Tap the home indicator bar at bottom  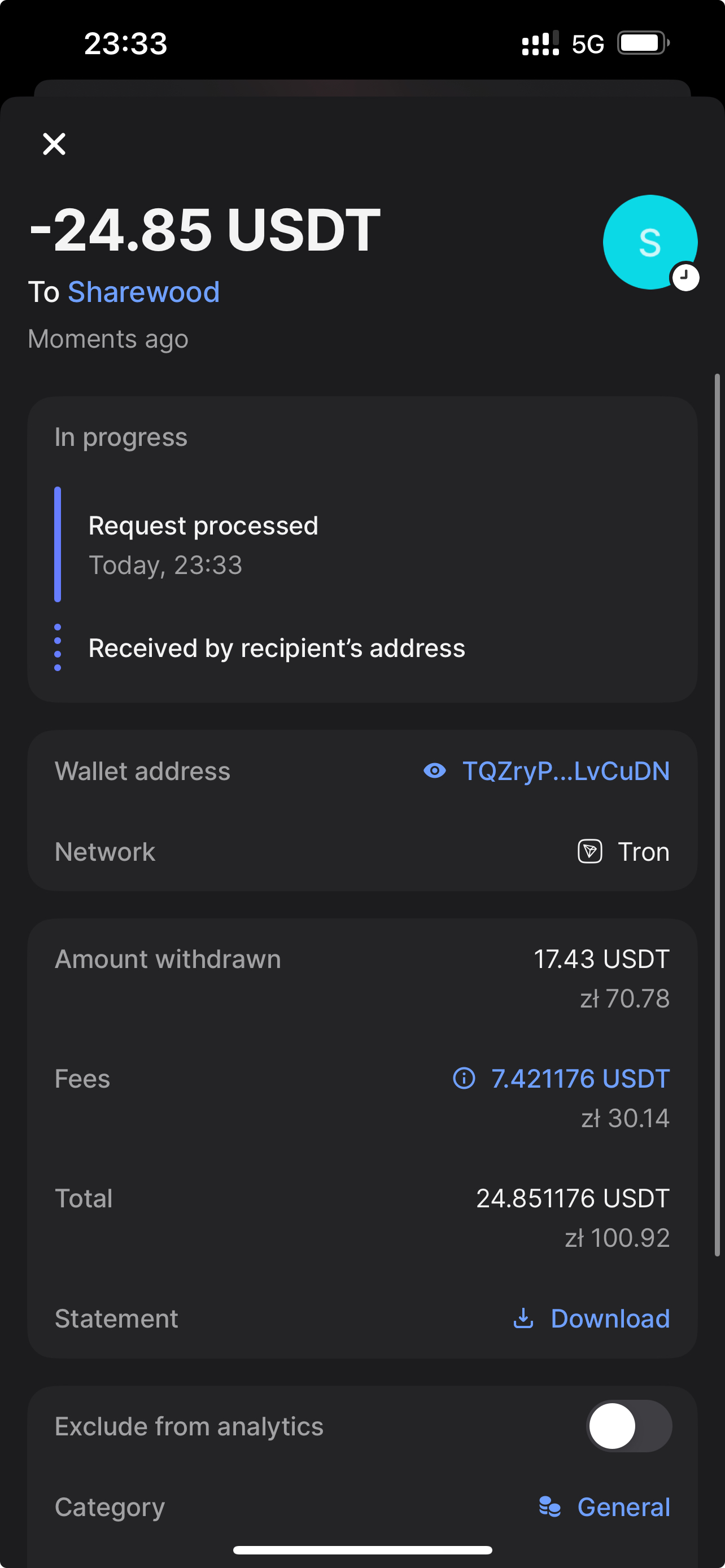tap(362, 1550)
